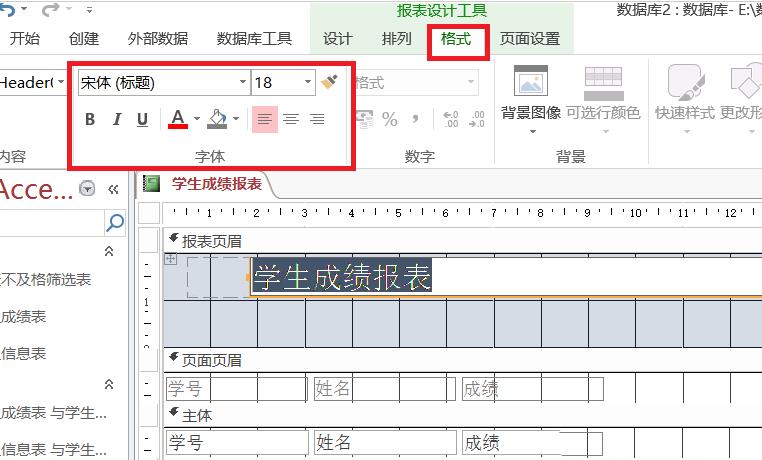The height and width of the screenshot is (460, 762).
Task: Collapse navigation pane with double-chevron icon
Action: 113,189
